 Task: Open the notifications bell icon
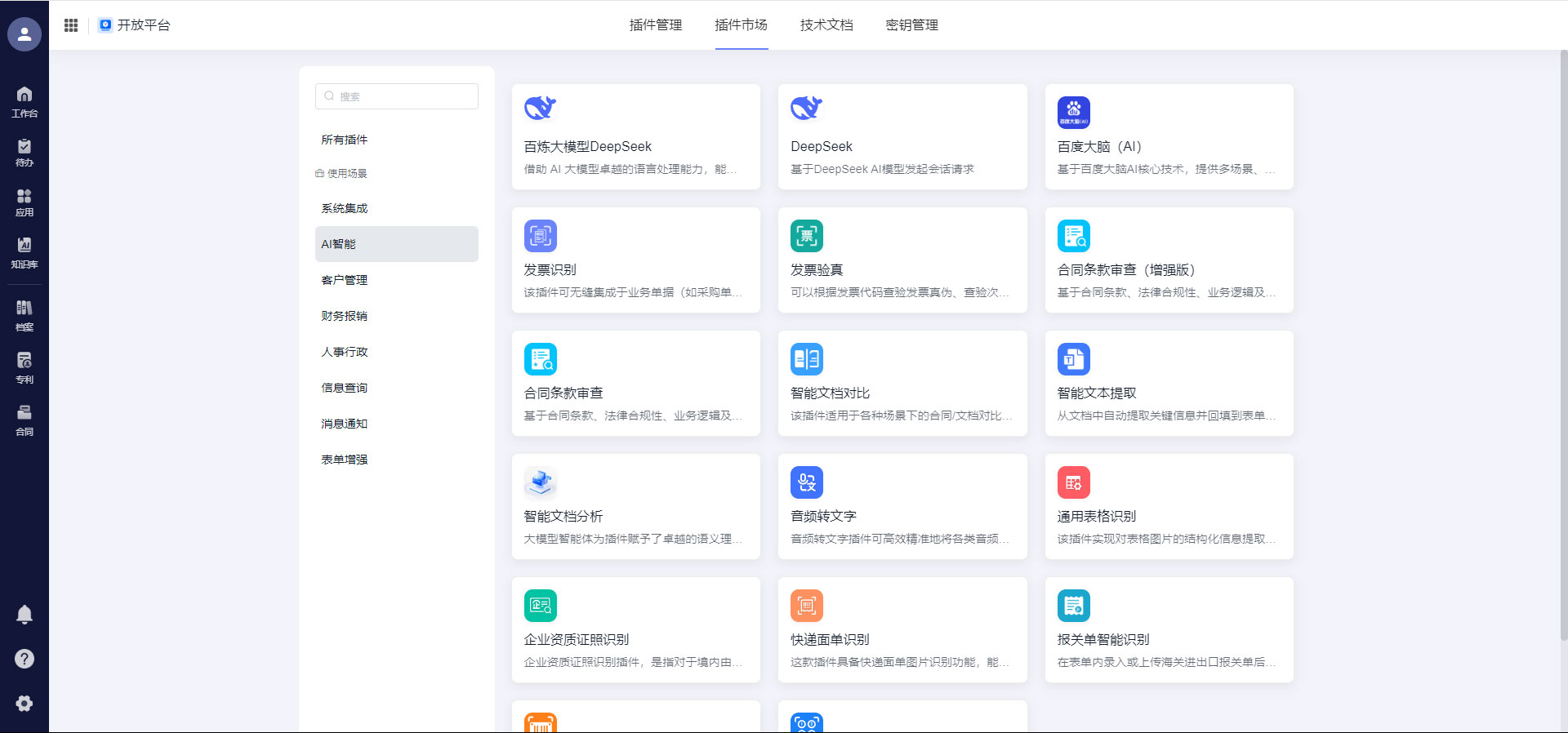24,615
